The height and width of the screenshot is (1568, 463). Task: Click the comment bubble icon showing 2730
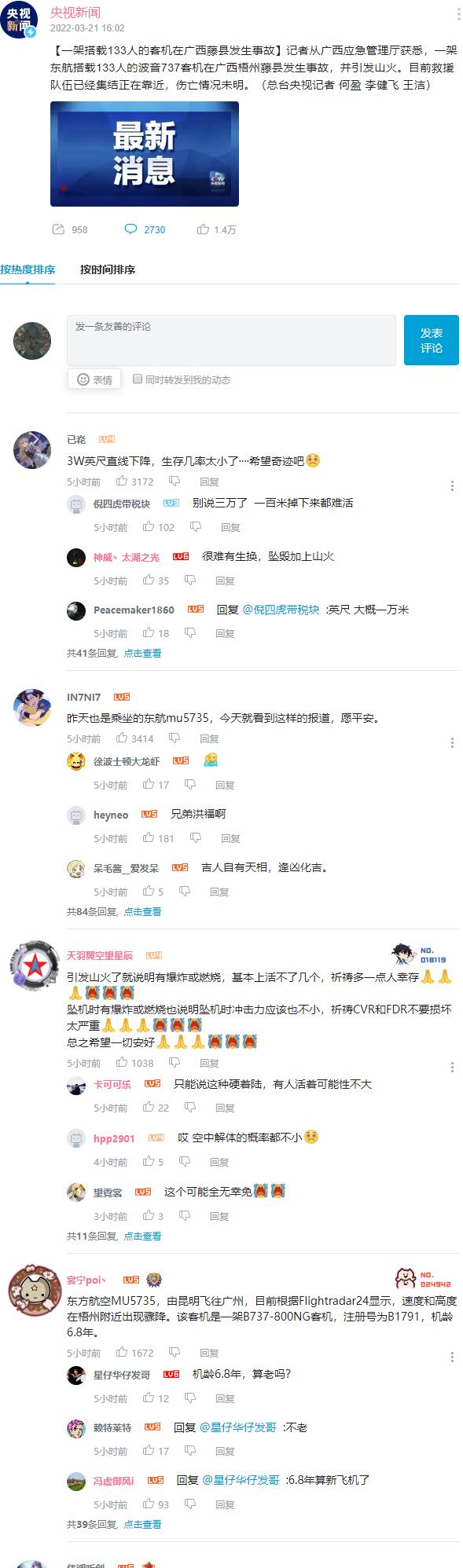point(130,229)
